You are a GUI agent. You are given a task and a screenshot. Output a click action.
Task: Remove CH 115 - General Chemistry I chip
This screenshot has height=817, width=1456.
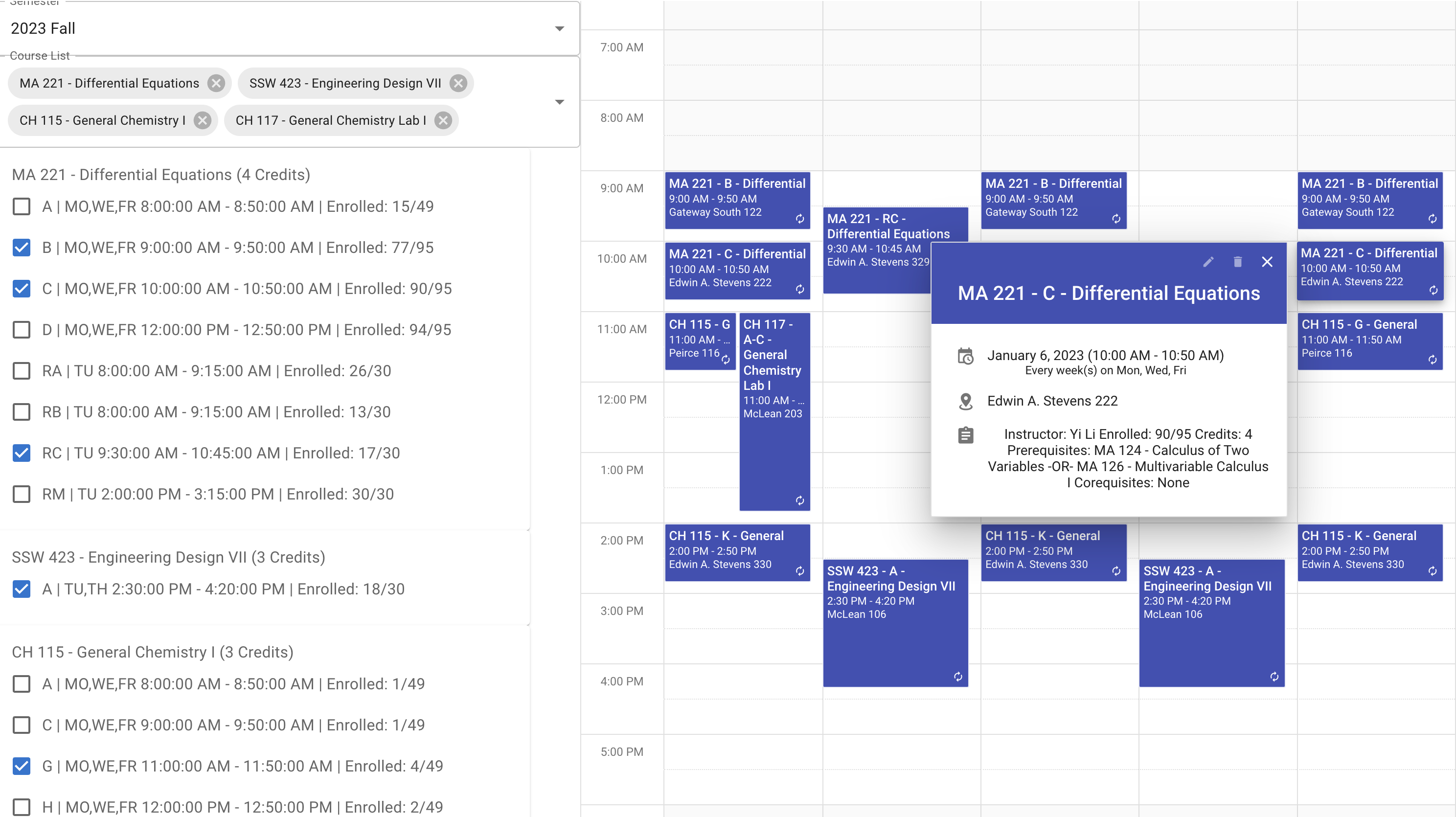202,120
